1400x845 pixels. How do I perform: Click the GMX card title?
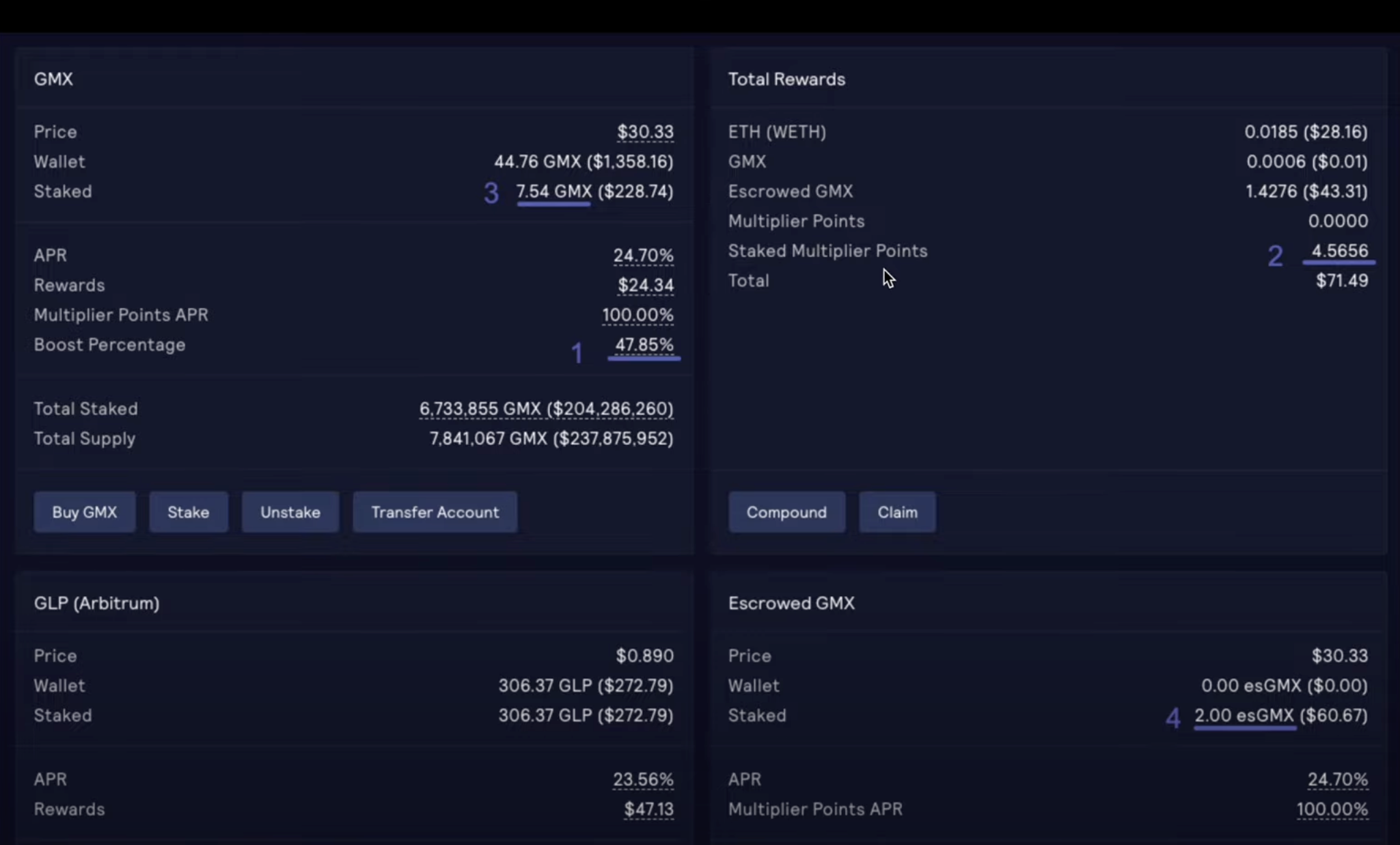pos(53,79)
